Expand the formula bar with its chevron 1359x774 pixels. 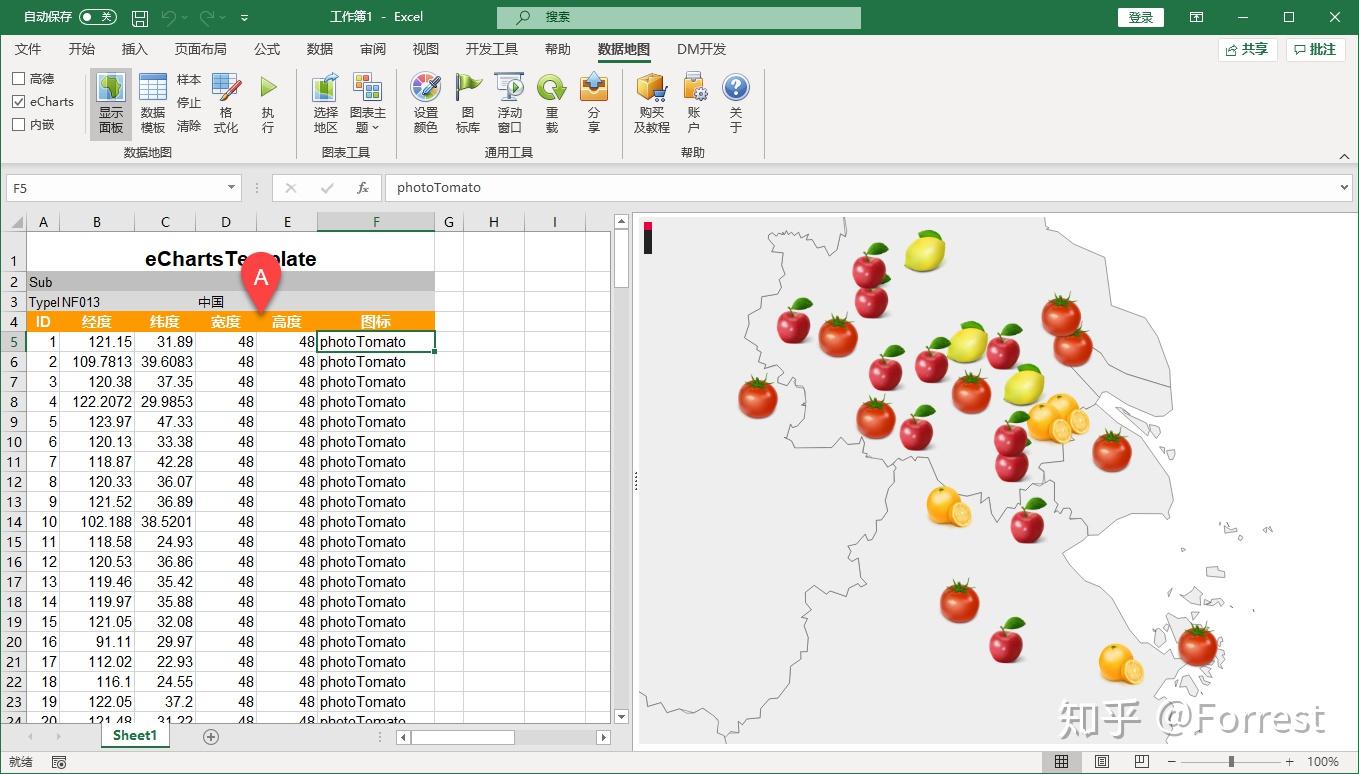tap(1345, 187)
